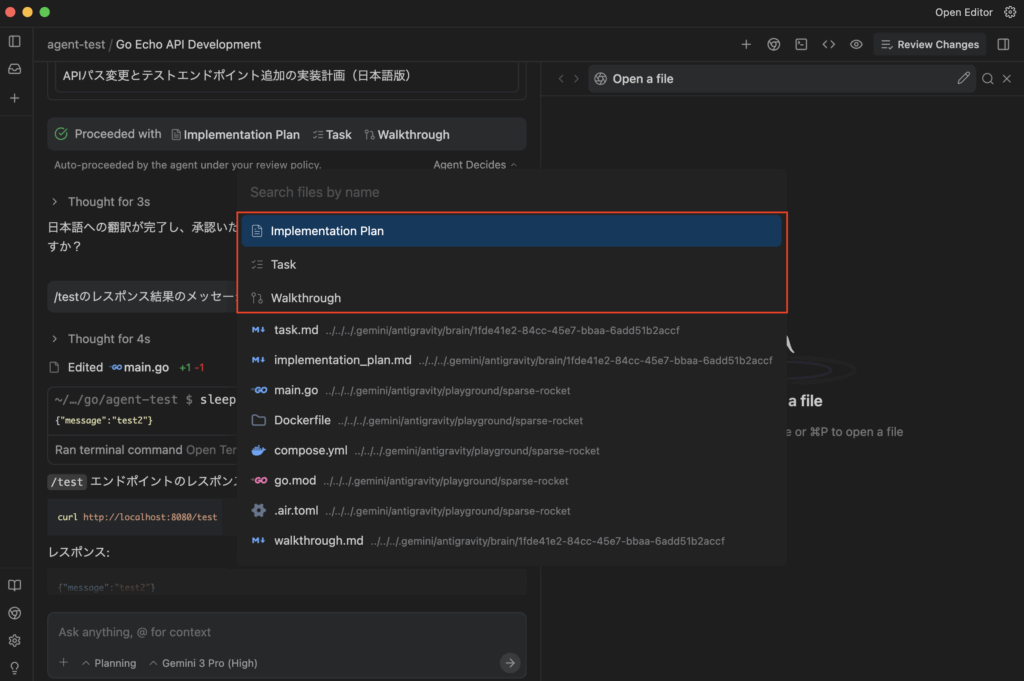Click Open Editor at top right
This screenshot has width=1024, height=681.
point(963,12)
